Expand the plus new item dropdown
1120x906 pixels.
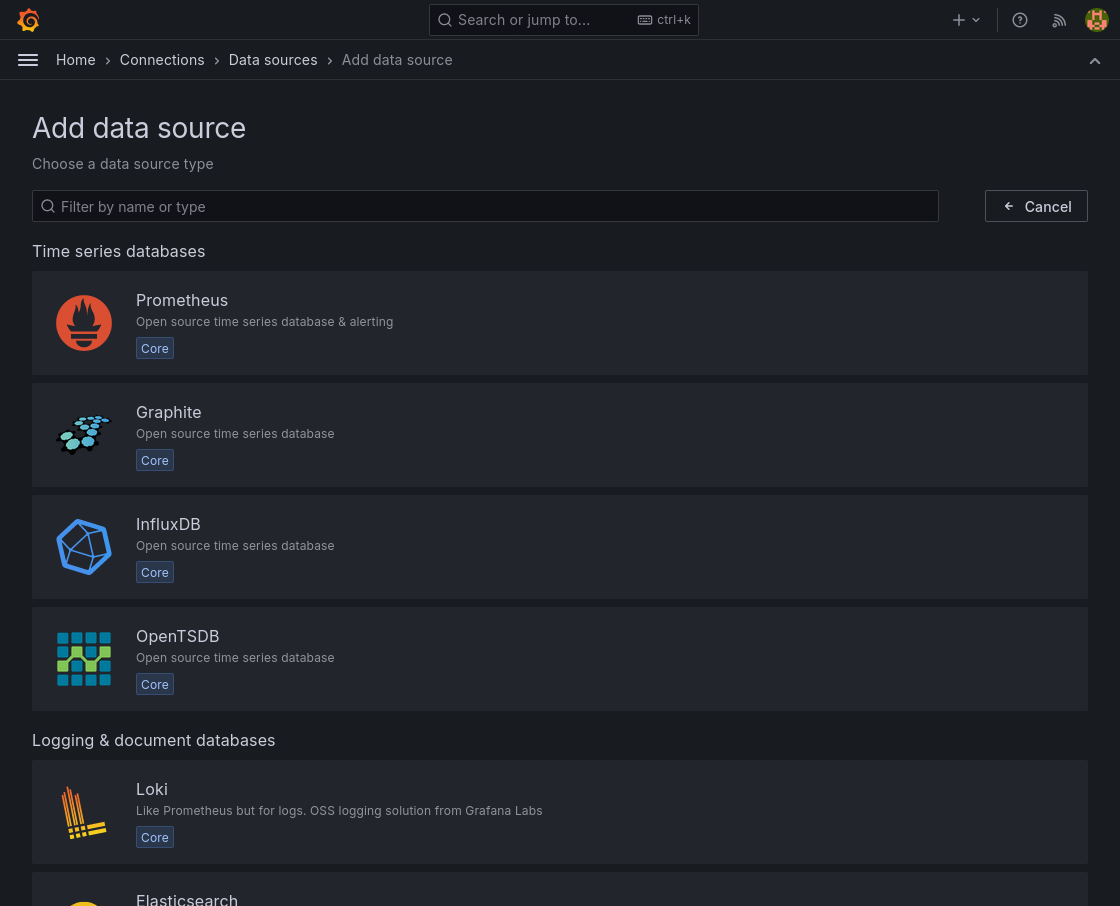click(x=966, y=20)
